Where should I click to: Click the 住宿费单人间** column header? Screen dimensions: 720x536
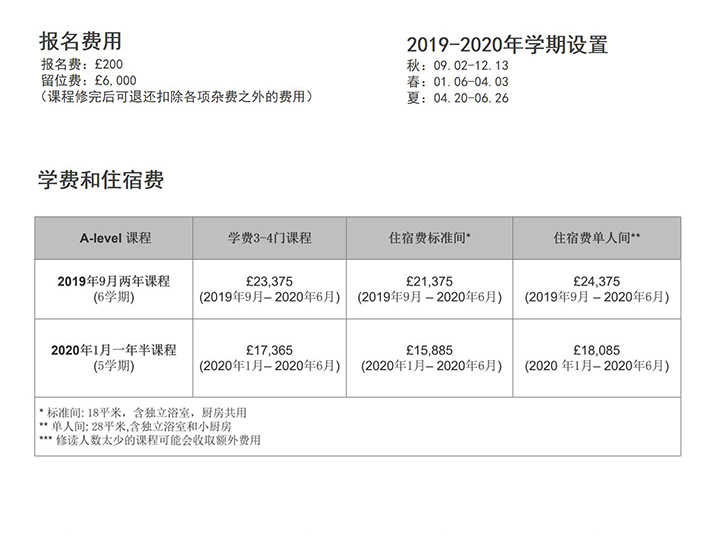[597, 238]
